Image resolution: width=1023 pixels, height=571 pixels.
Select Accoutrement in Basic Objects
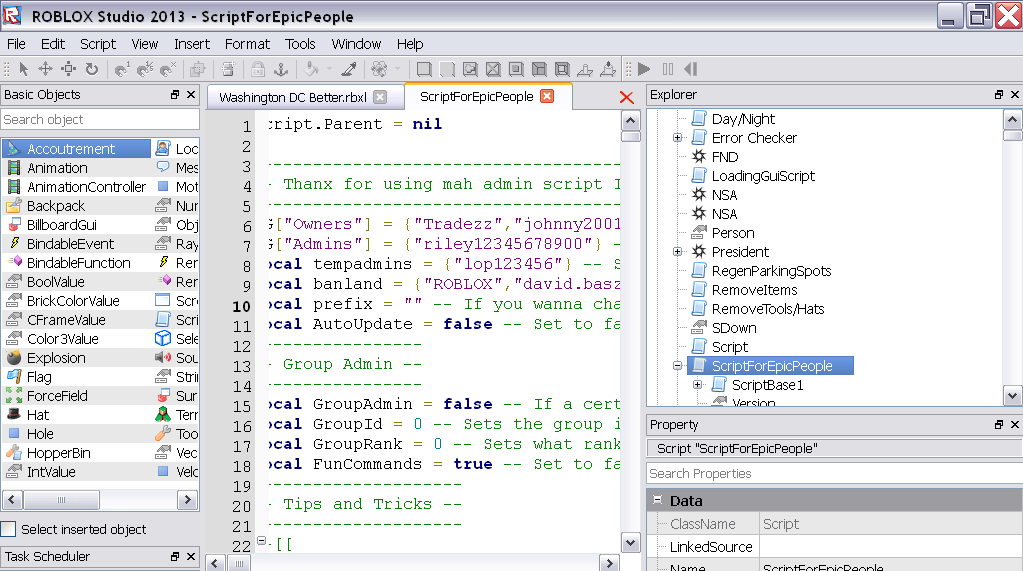click(x=76, y=149)
